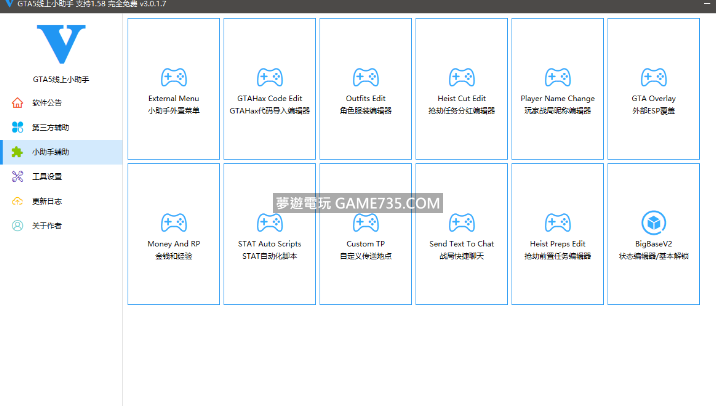This screenshot has width=716, height=406.
Task: Open the External Menu gamepad icon
Action: coord(174,78)
